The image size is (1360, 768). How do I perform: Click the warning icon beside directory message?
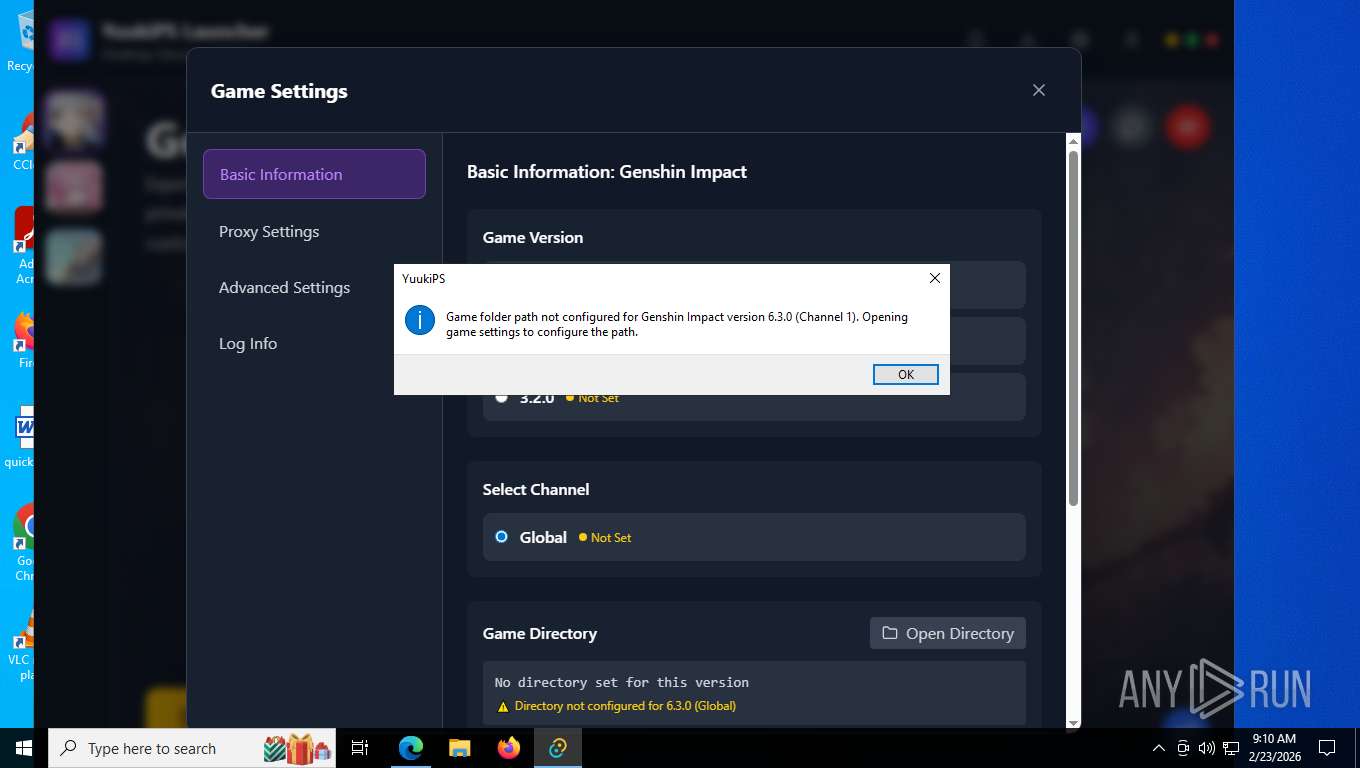pyautogui.click(x=503, y=706)
